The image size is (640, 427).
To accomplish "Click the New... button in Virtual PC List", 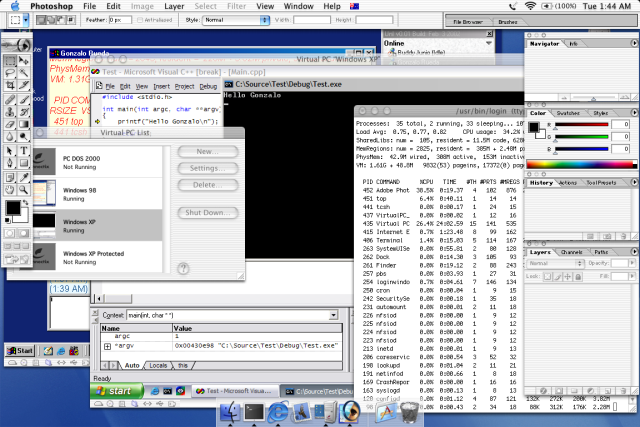I will pos(208,151).
